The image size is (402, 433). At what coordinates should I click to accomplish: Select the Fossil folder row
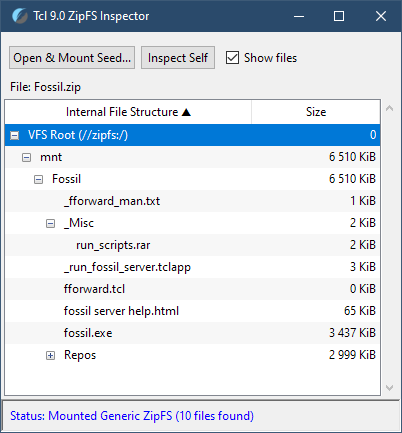tap(192, 179)
